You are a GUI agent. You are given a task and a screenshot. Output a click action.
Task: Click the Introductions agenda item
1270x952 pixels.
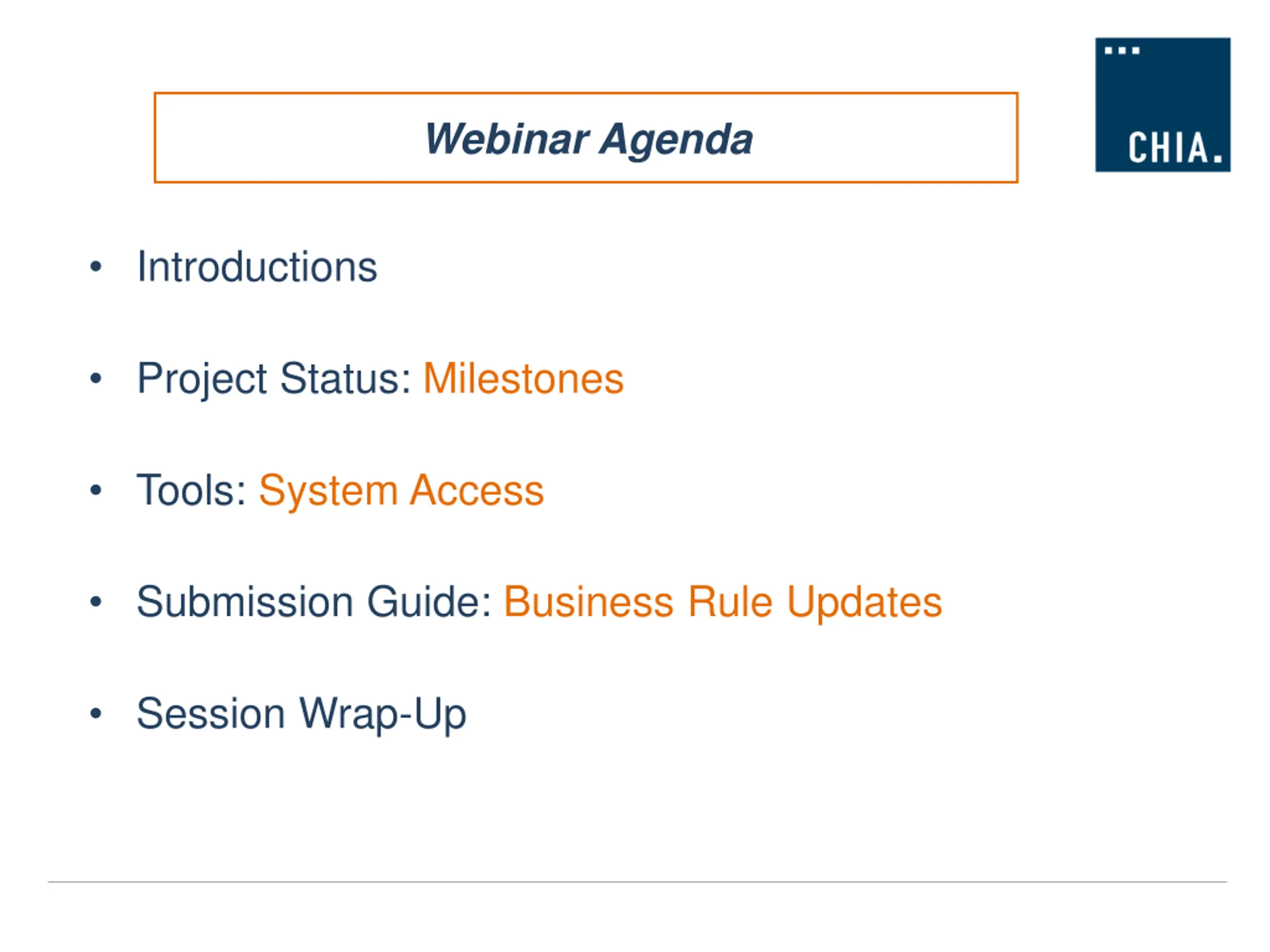pos(257,267)
